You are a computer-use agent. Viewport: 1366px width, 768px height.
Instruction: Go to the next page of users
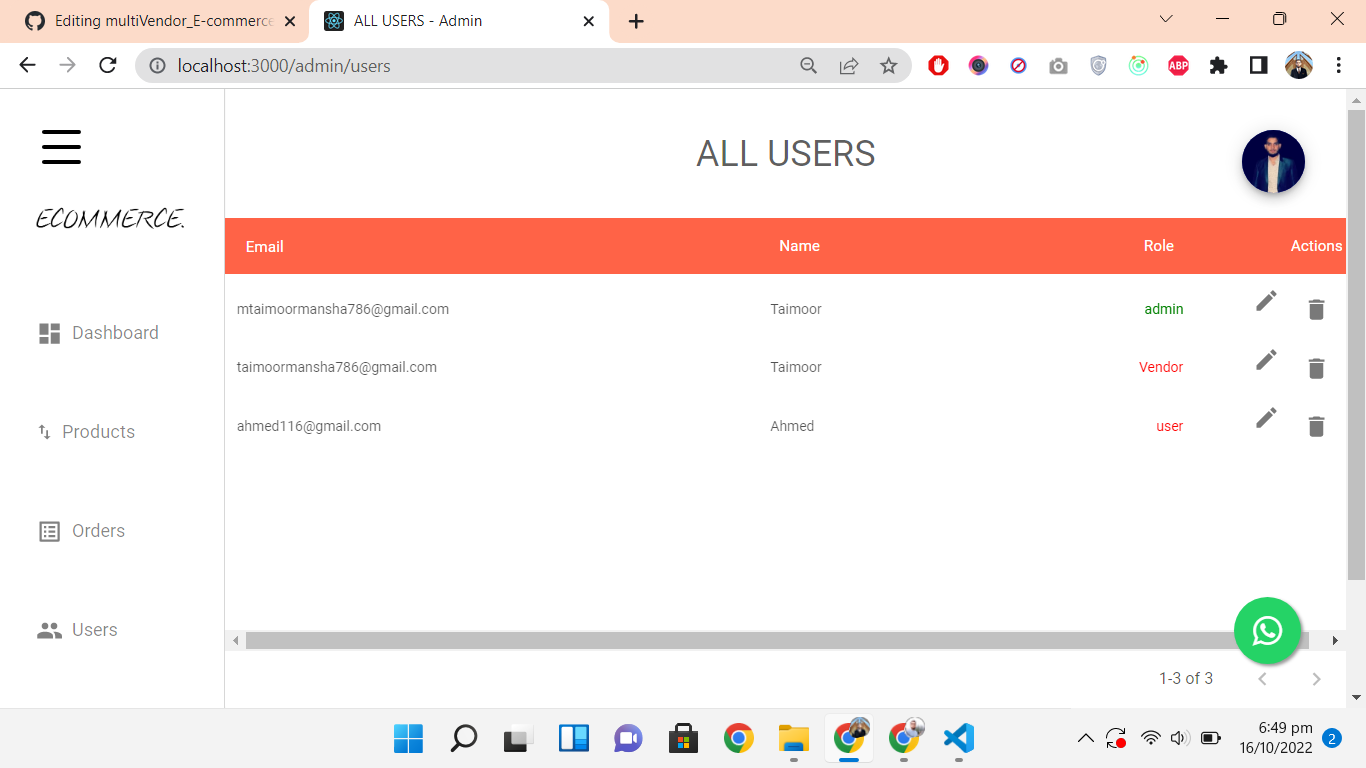pyautogui.click(x=1317, y=678)
